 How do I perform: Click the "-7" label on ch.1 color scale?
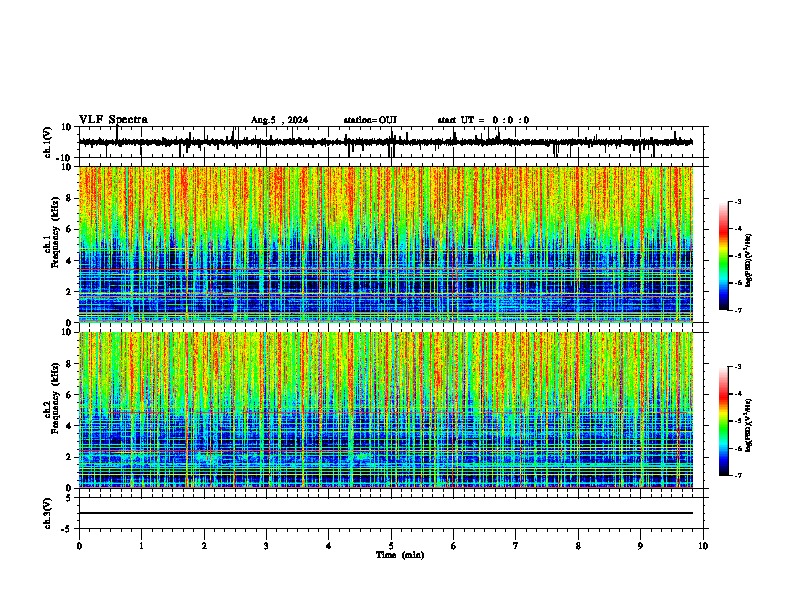click(x=737, y=310)
